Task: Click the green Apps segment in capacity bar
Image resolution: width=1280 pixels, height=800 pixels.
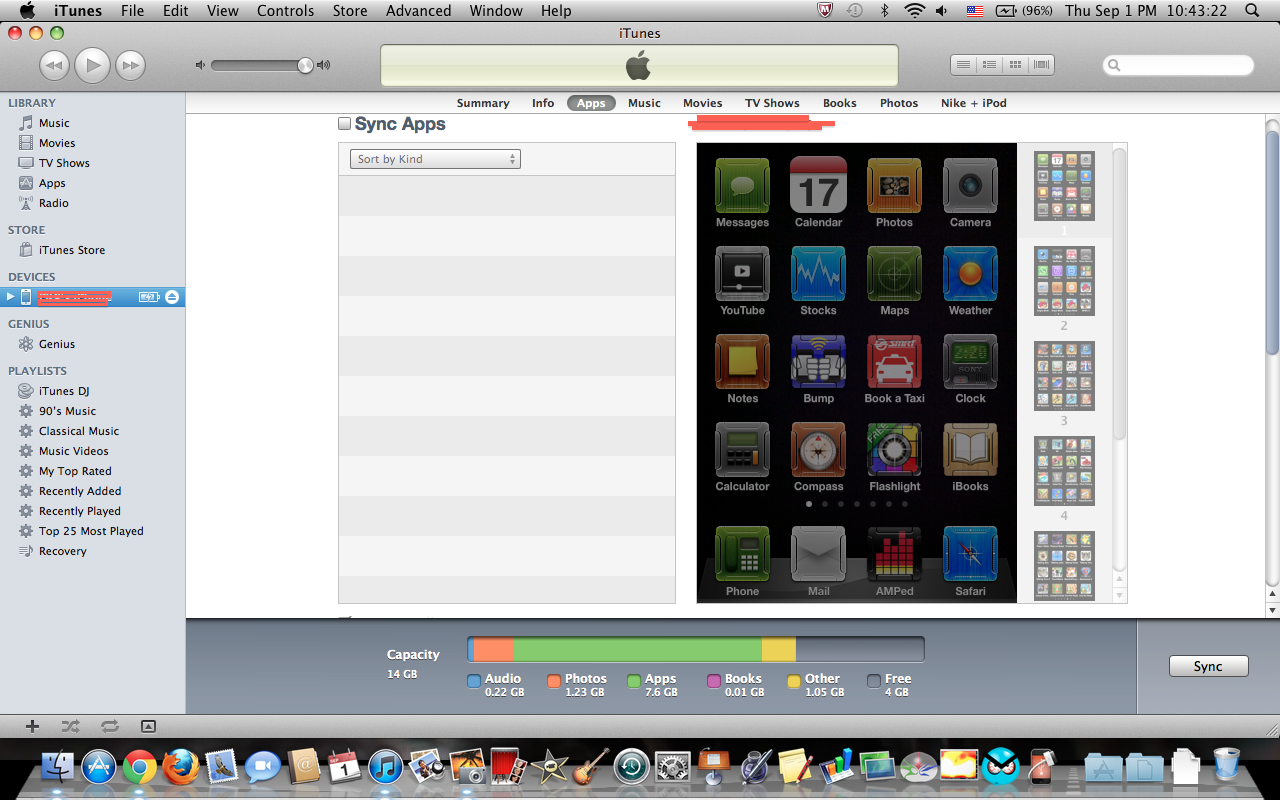Action: pos(637,649)
